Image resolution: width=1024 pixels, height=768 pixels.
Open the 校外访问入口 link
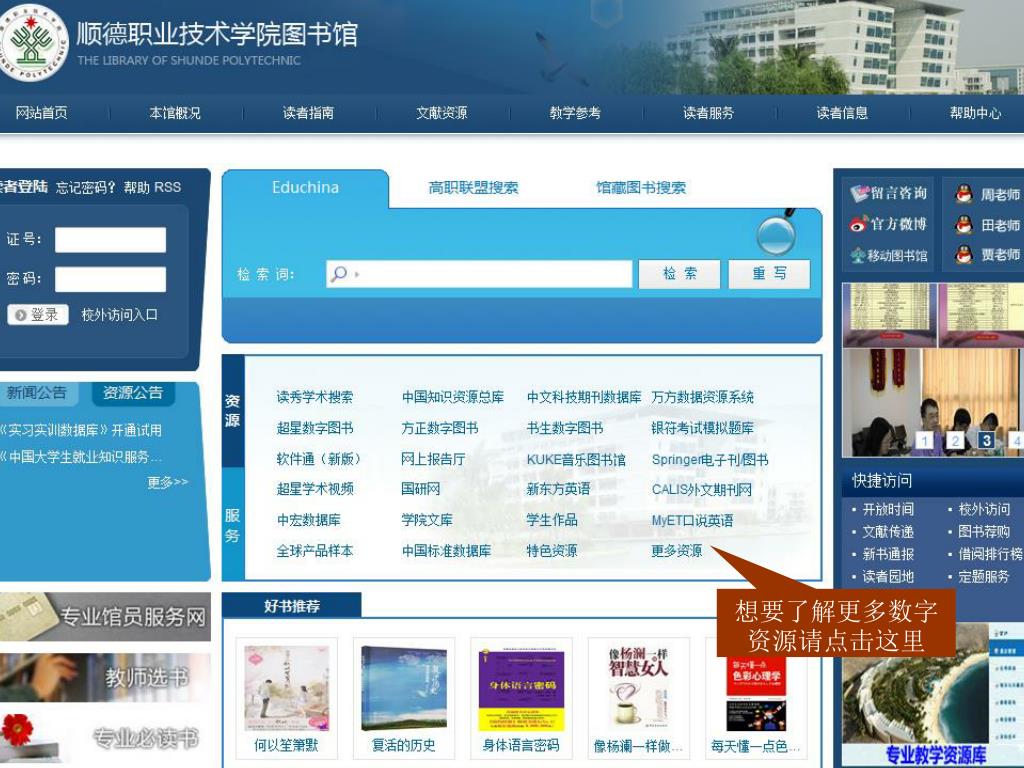pyautogui.click(x=120, y=315)
